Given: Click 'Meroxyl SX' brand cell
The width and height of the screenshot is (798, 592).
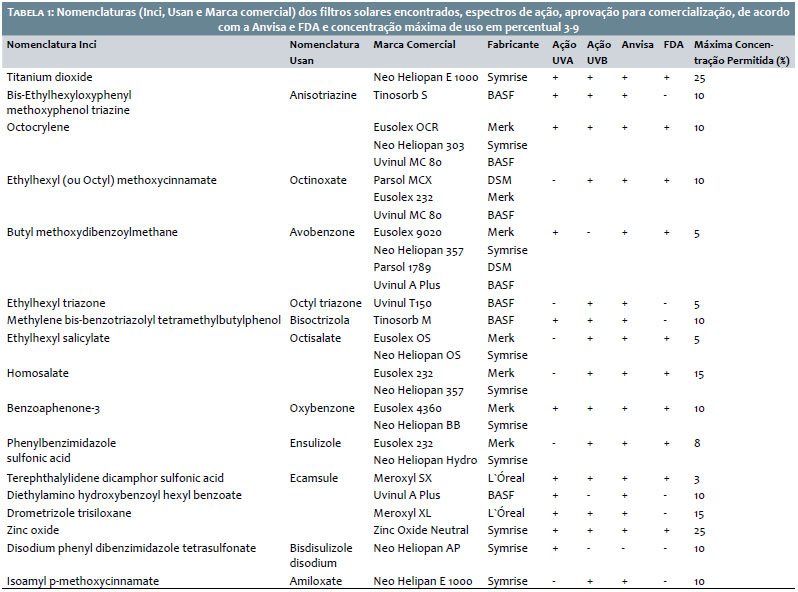Looking at the screenshot, I should coord(403,478).
